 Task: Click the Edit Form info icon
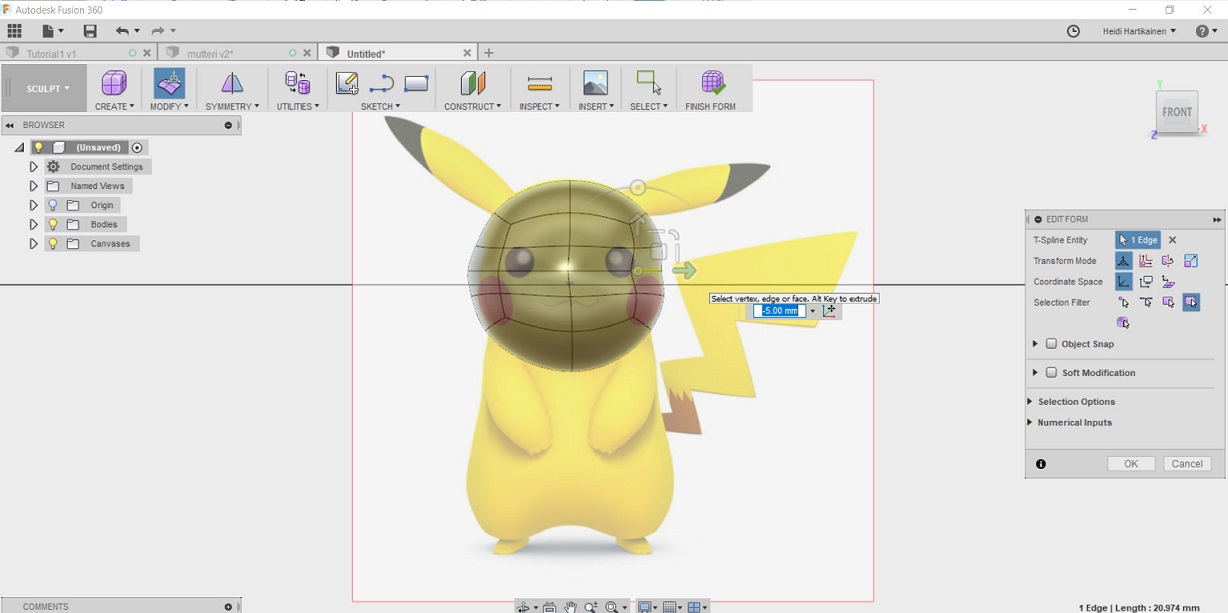click(1041, 464)
